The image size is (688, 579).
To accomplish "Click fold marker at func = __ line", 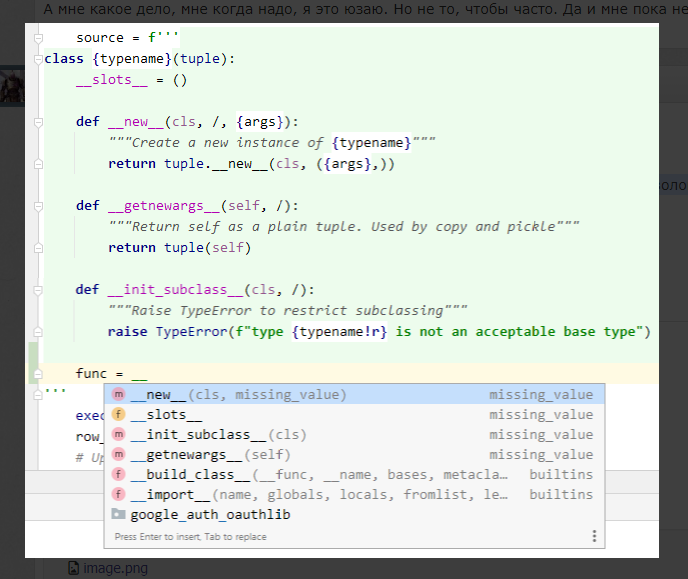I will [39, 374].
